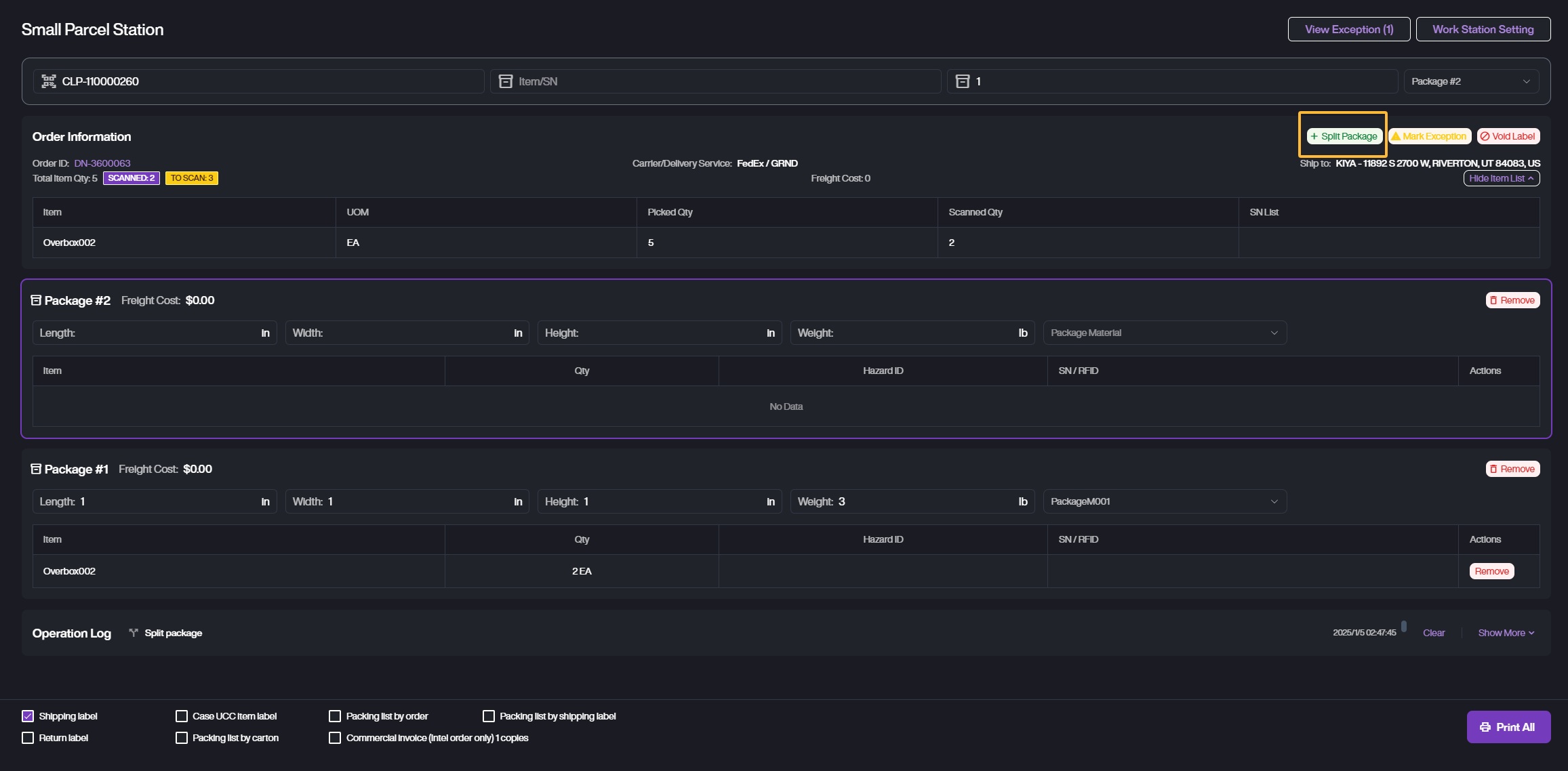Viewport: 1568px width, 771px height.
Task: Click the Void Label button
Action: pos(1508,136)
